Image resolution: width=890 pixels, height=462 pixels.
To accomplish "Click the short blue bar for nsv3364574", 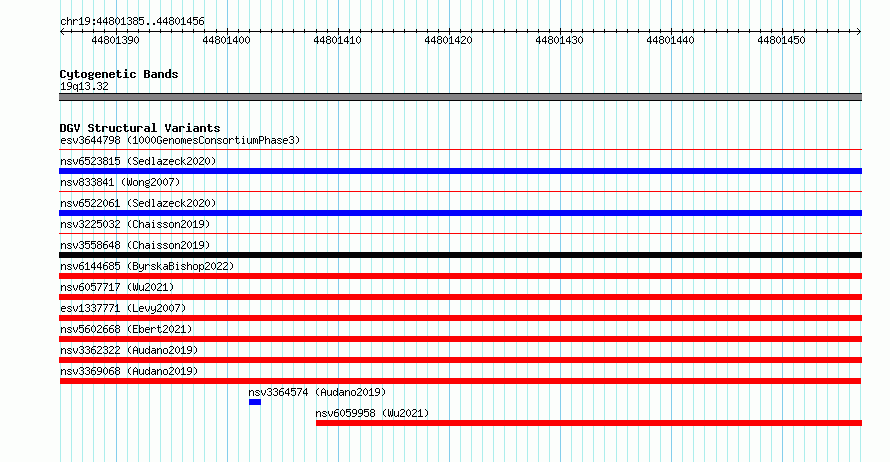I will tap(255, 402).
